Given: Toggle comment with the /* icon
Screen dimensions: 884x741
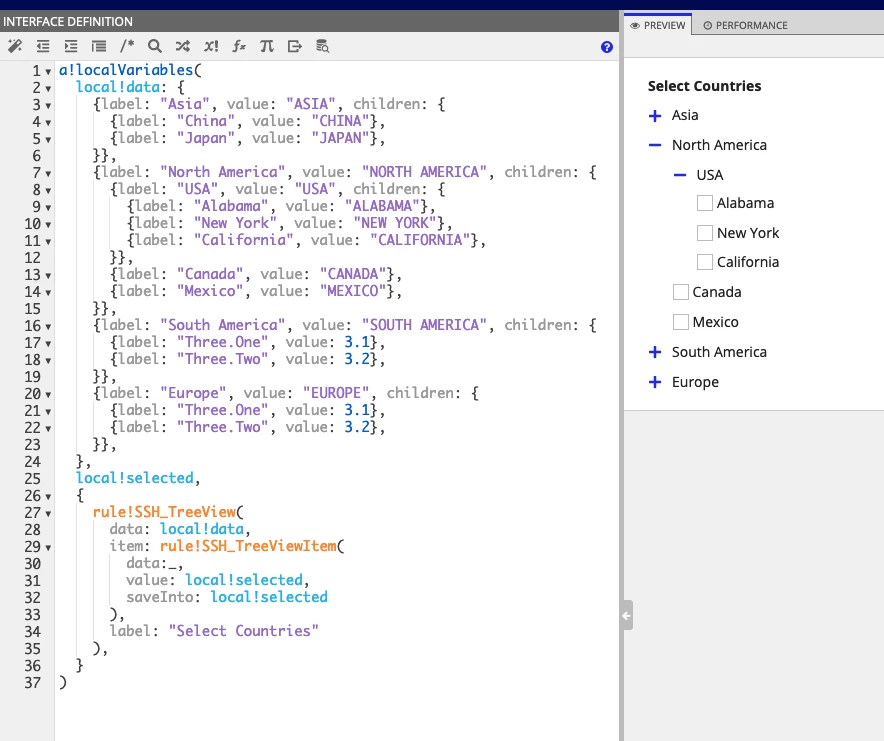Looking at the screenshot, I should click(x=127, y=46).
